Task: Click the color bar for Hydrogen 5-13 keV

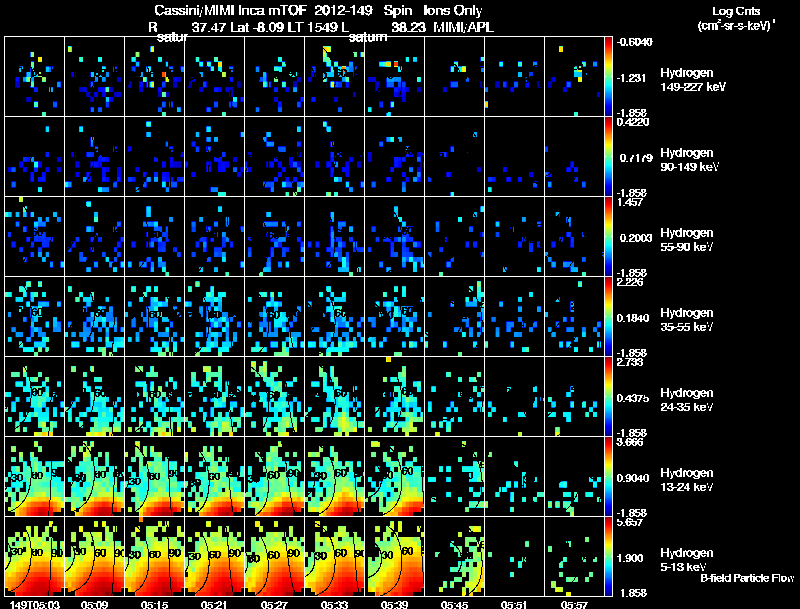Action: [x=608, y=556]
